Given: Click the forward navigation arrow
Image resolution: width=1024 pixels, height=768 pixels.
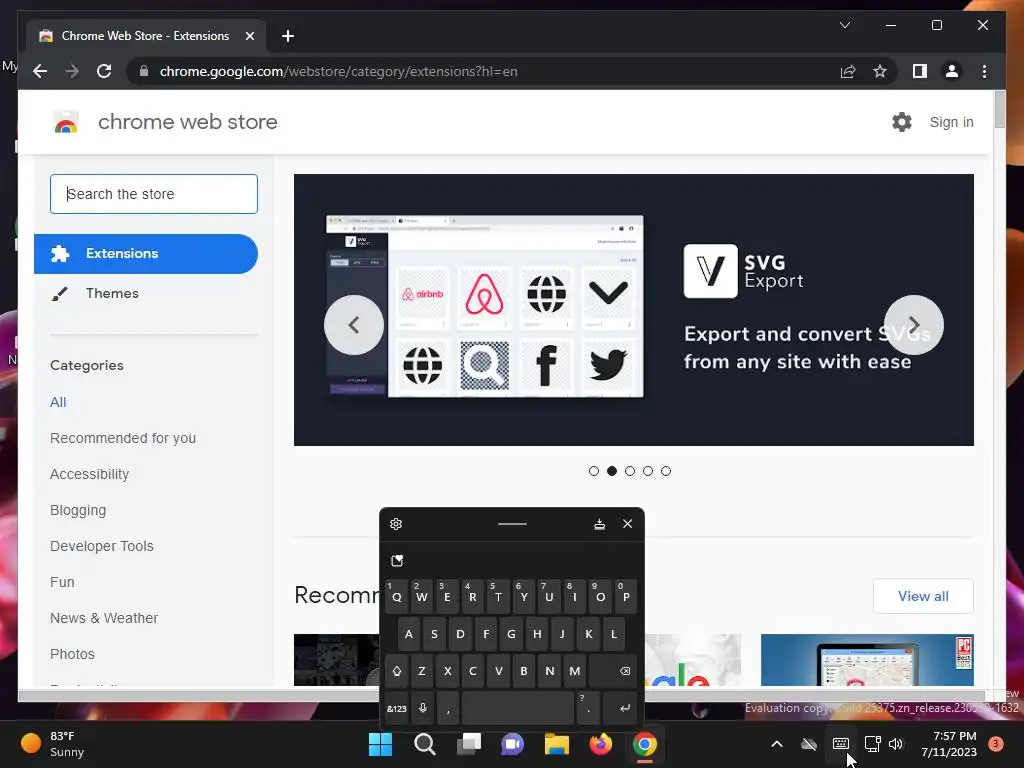Looking at the screenshot, I should (x=72, y=71).
